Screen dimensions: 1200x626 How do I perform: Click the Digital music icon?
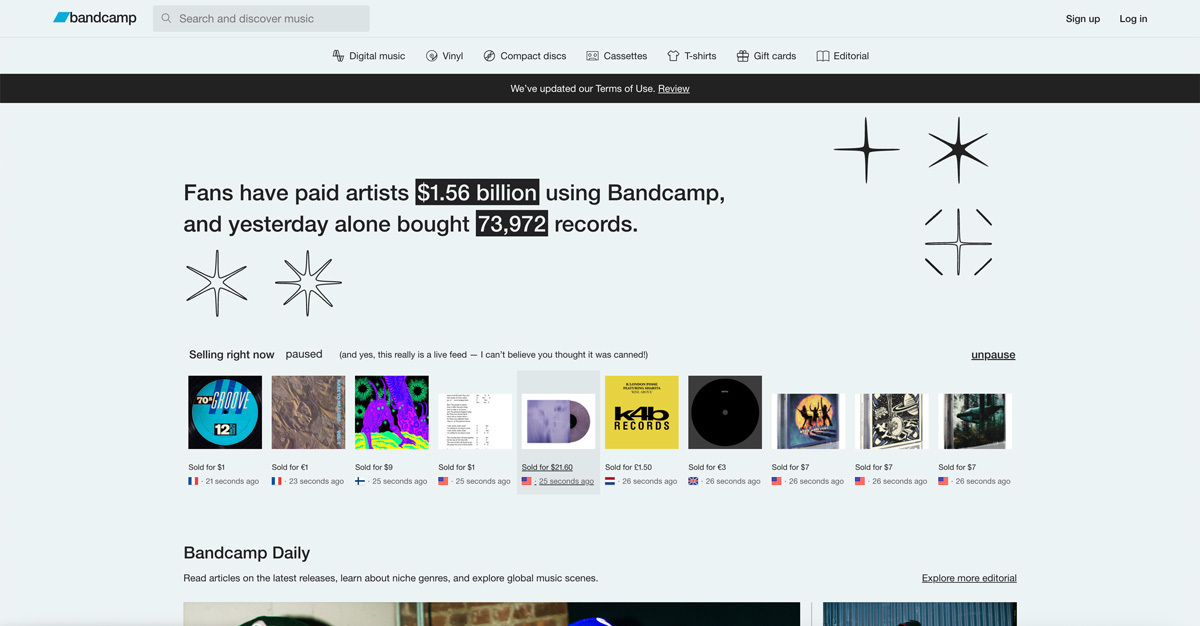[x=338, y=56]
